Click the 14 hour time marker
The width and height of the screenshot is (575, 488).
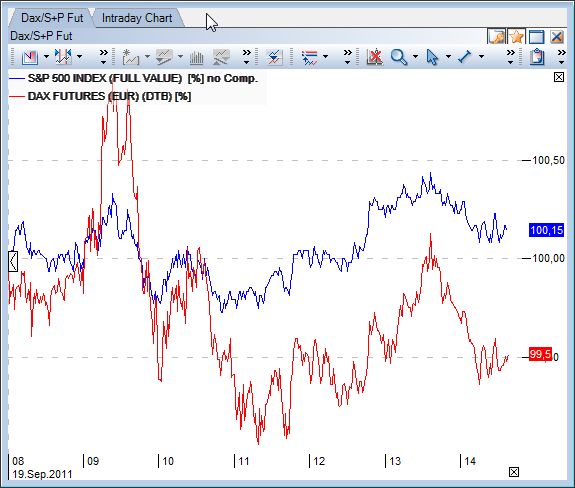point(470,461)
